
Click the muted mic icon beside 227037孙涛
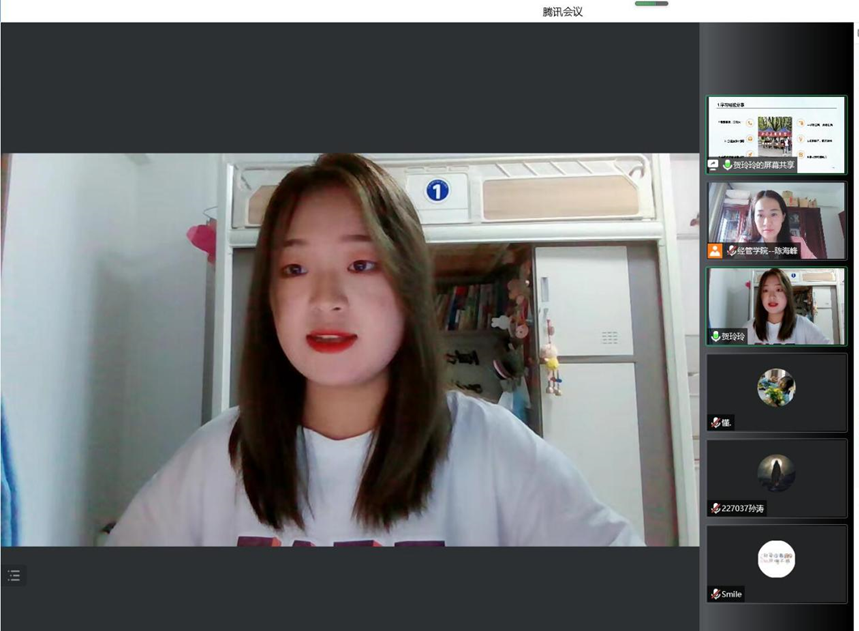(x=715, y=509)
